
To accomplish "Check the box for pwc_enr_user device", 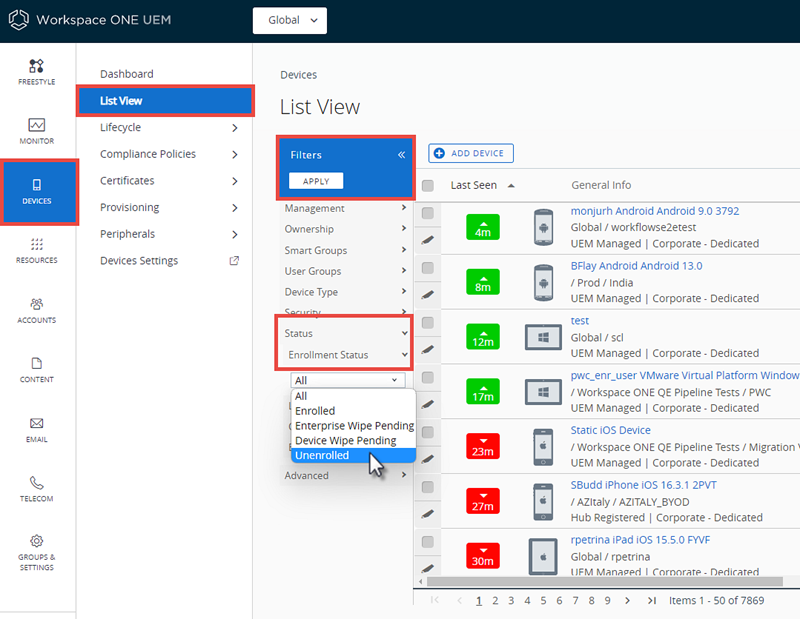I will (428, 377).
